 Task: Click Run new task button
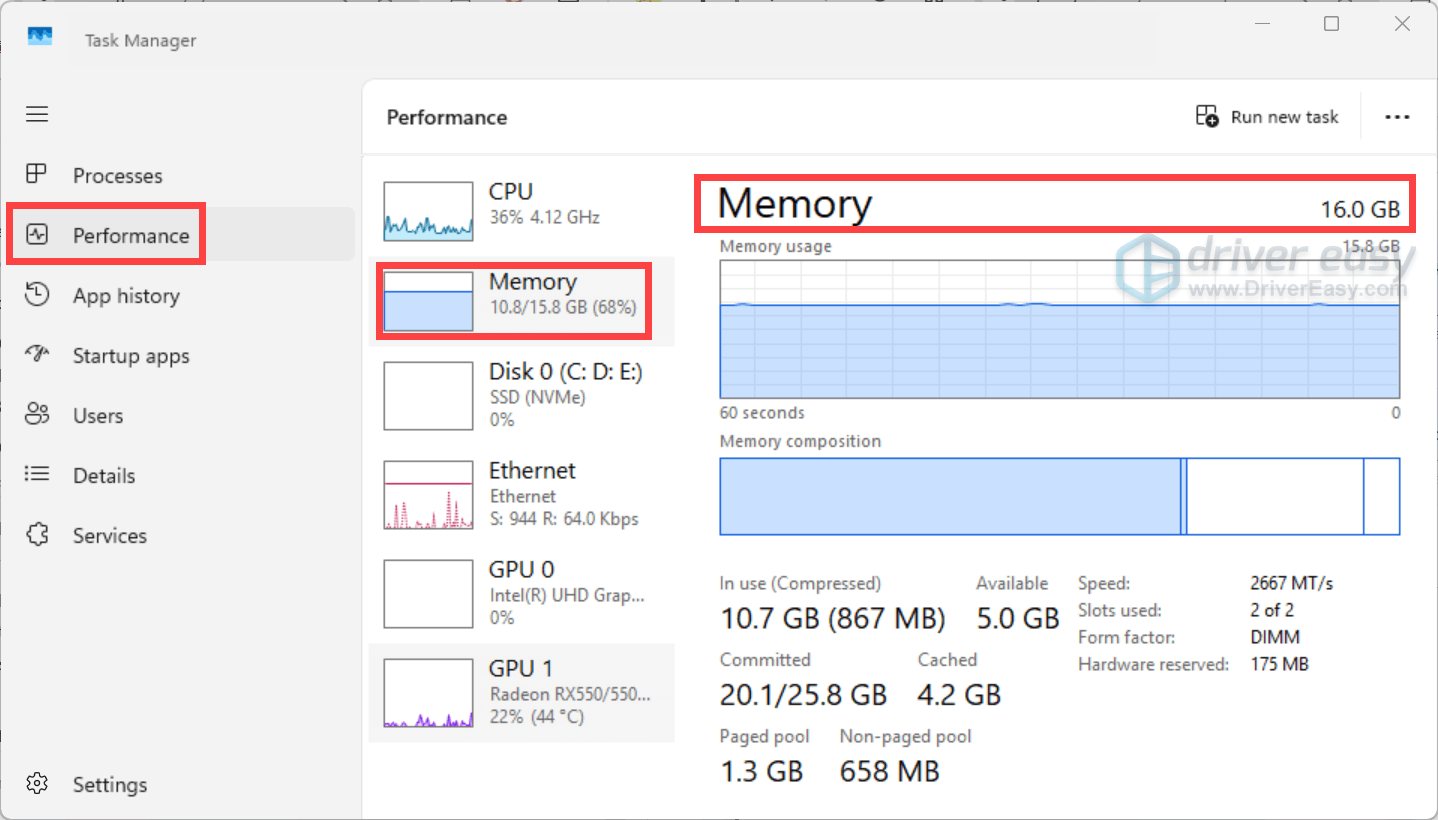1267,117
